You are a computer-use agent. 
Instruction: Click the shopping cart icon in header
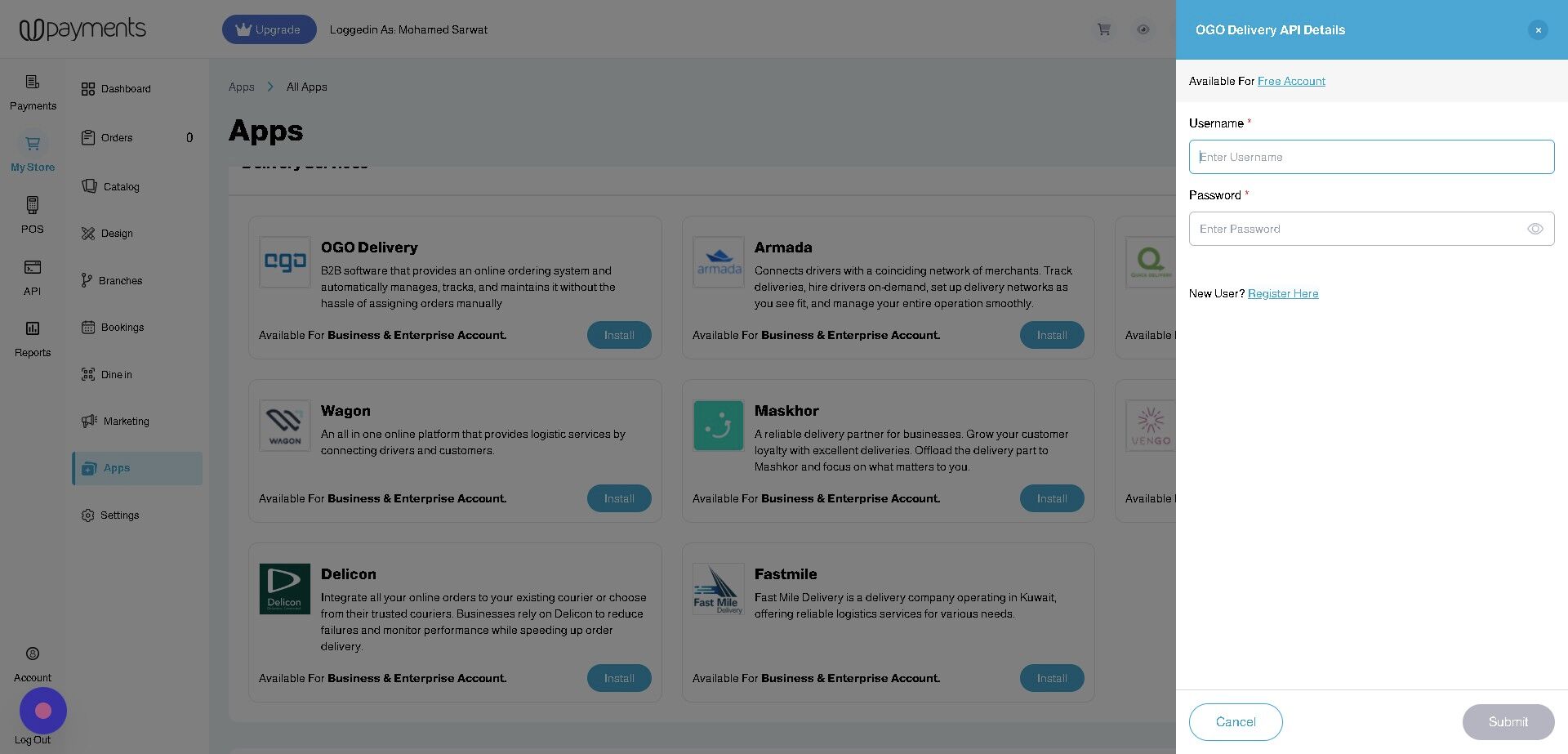[1104, 29]
